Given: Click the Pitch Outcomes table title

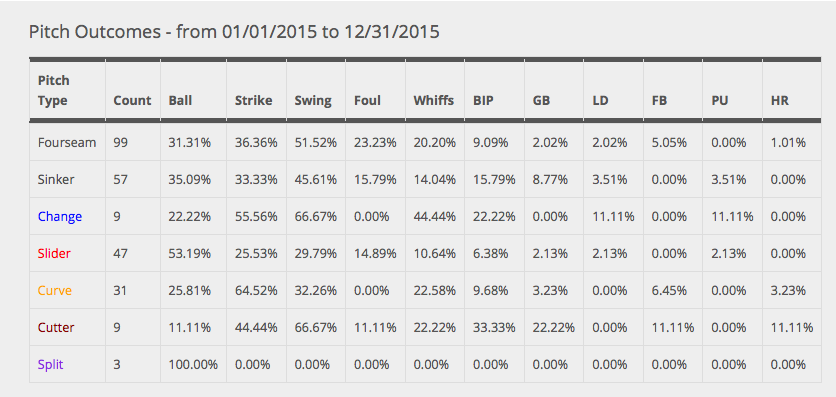Looking at the screenshot, I should pos(234,32).
